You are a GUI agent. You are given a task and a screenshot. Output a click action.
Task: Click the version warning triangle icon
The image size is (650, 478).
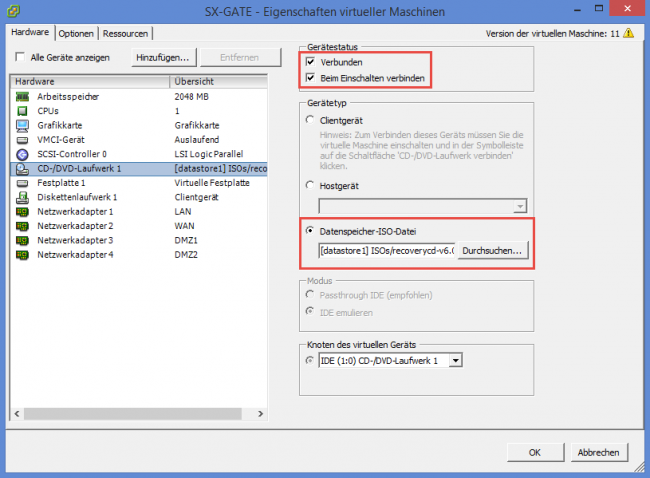tap(628, 33)
